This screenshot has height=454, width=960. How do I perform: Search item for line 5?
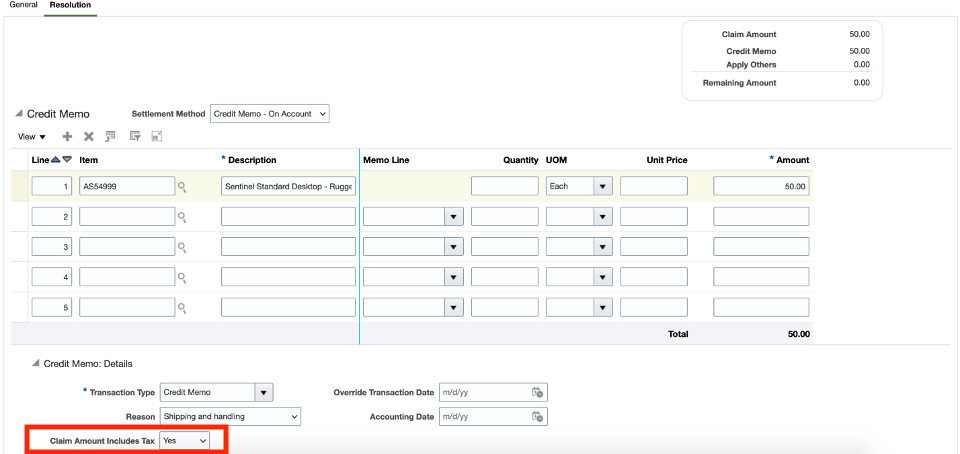[x=182, y=308]
